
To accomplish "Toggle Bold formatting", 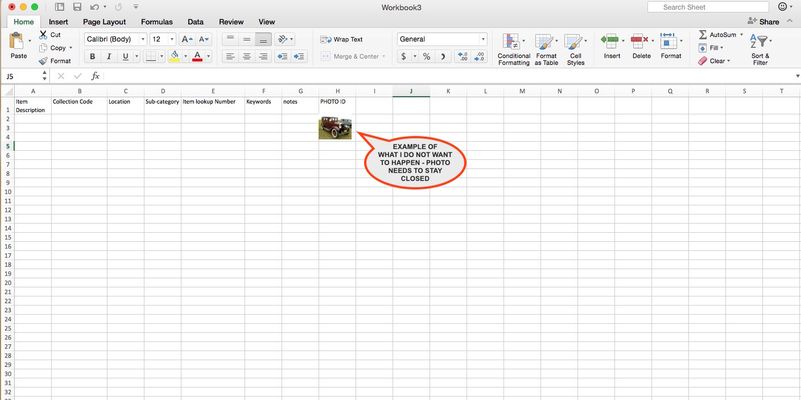I will [92, 56].
